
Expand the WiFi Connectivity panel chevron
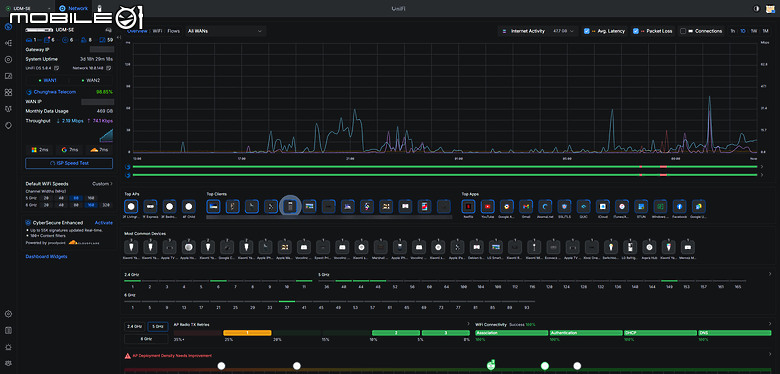click(x=770, y=324)
